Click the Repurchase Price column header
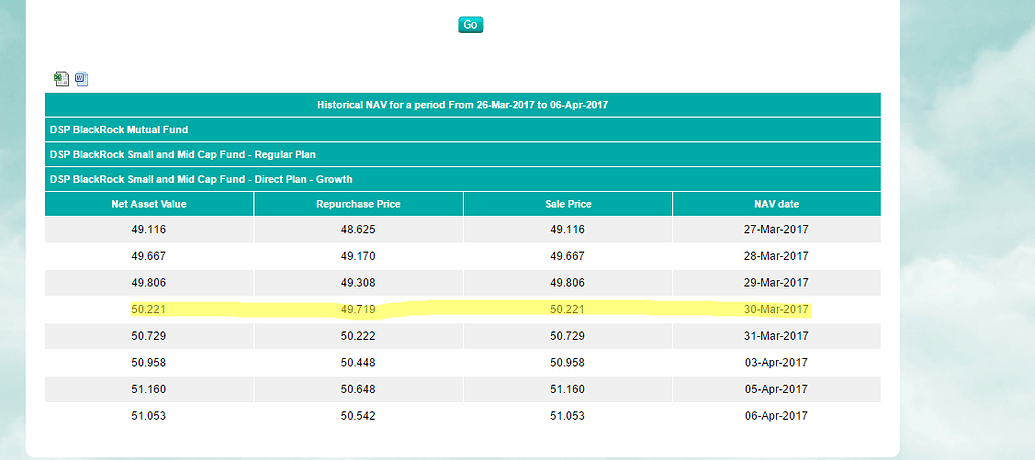This screenshot has height=460, width=1035. coord(358,204)
